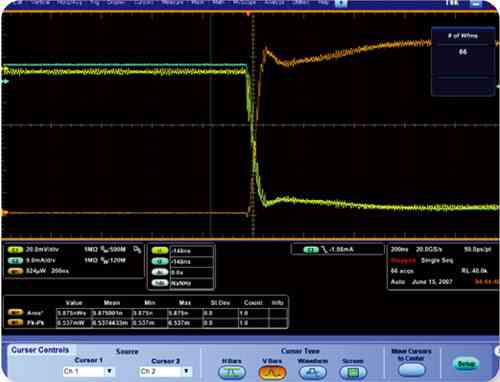
Task: Click the 20.0GS/s sample rate readout
Action: tap(429, 249)
